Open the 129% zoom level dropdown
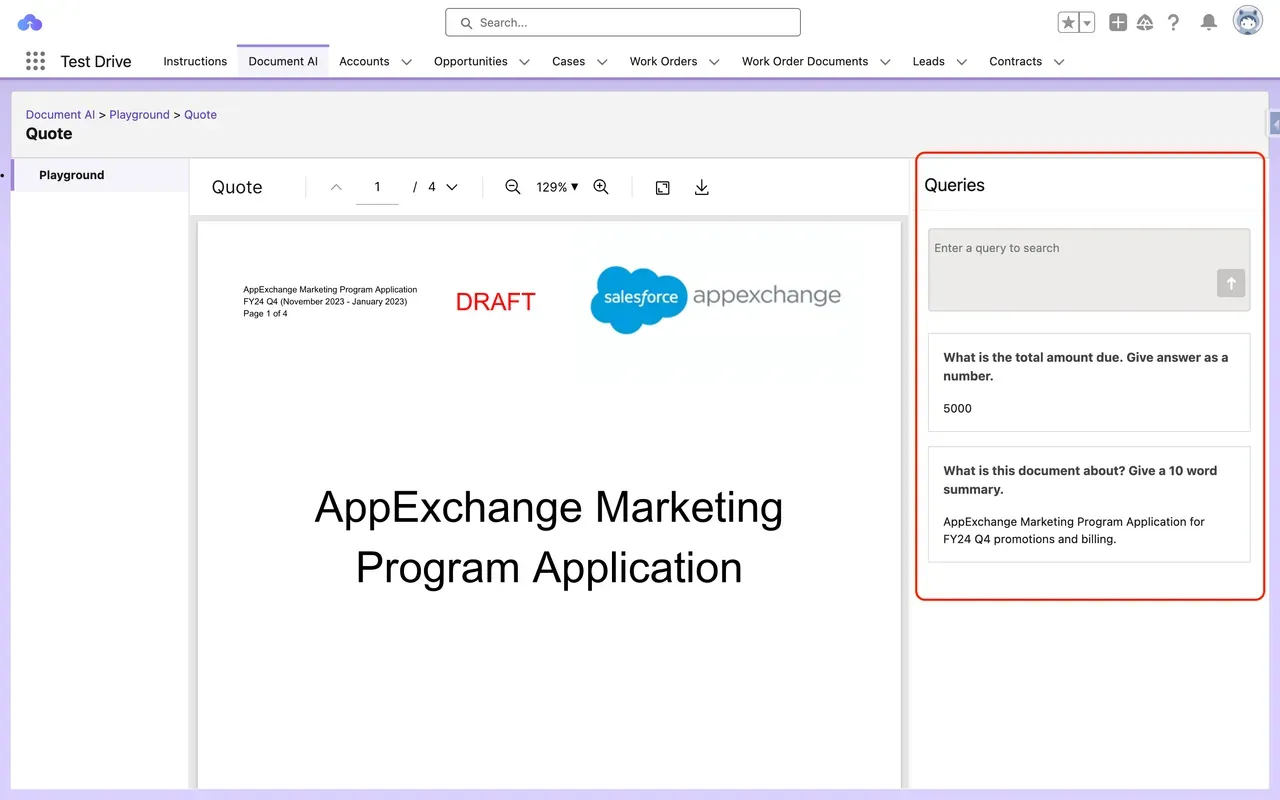Image resolution: width=1280 pixels, height=800 pixels. (557, 187)
